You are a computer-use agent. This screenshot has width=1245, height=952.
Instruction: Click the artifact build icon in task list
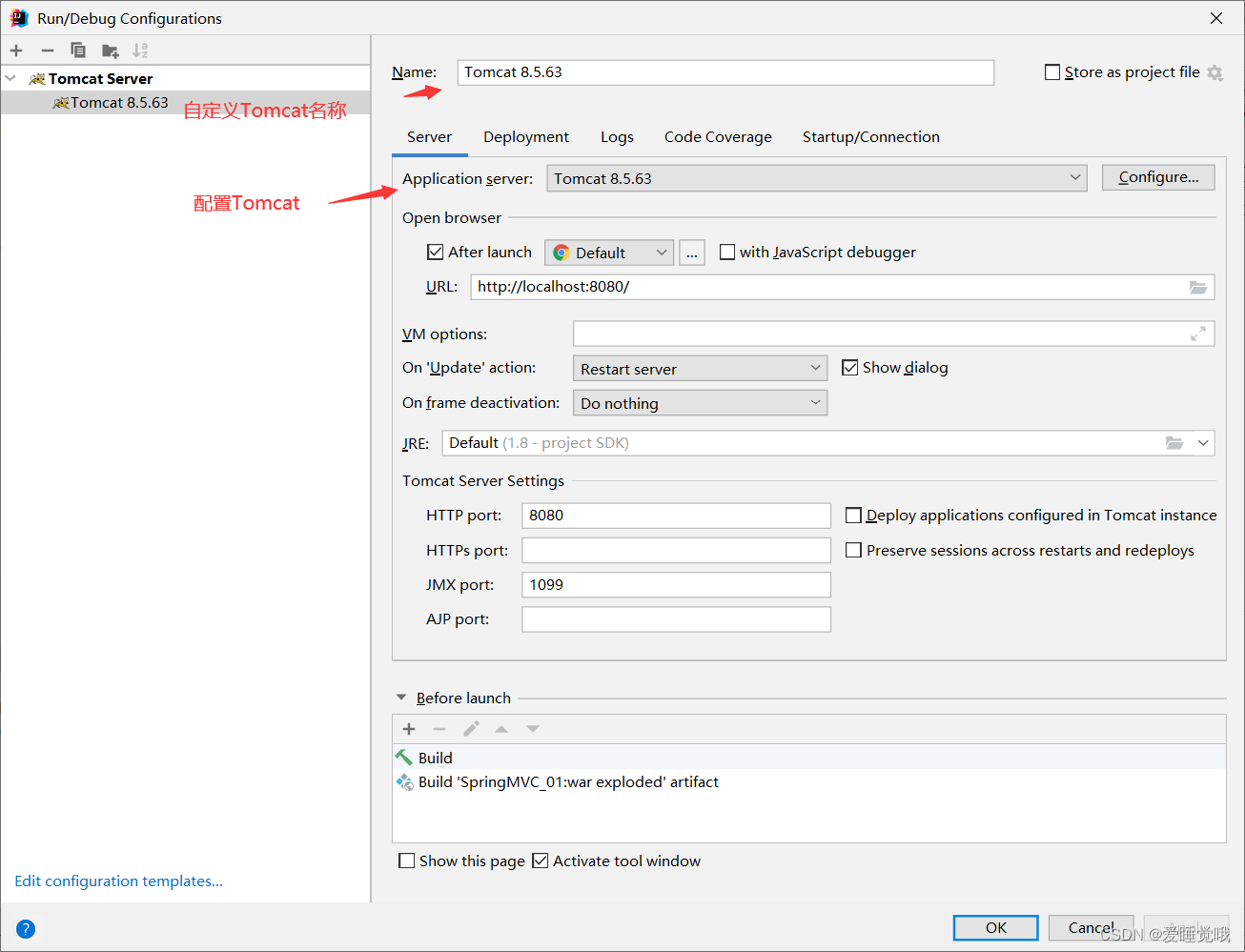click(404, 782)
